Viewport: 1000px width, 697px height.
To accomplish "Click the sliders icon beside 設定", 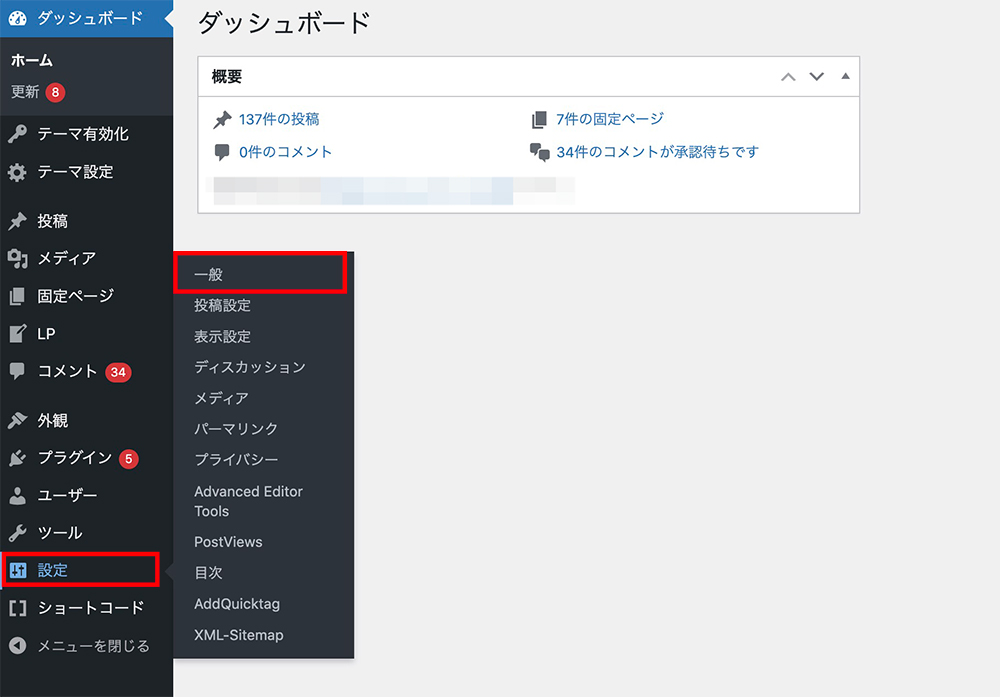I will 18,570.
